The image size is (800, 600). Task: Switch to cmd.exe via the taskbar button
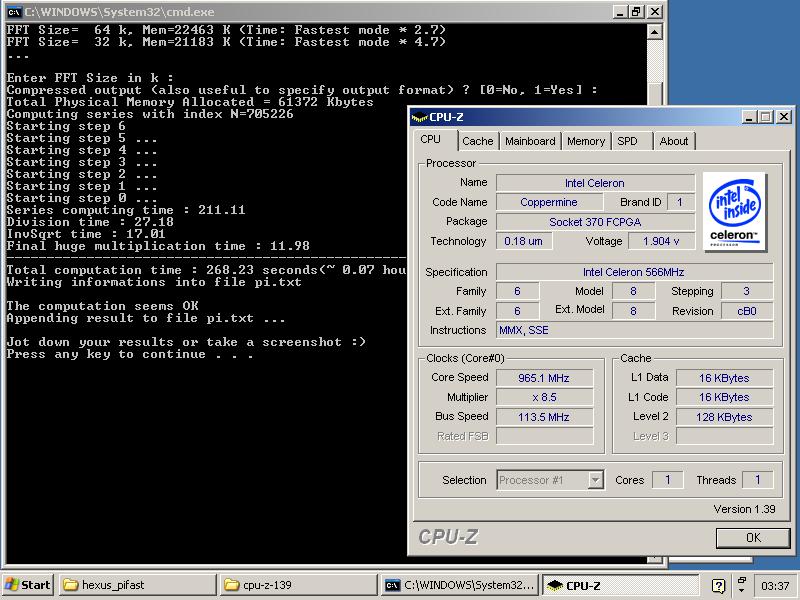460,585
